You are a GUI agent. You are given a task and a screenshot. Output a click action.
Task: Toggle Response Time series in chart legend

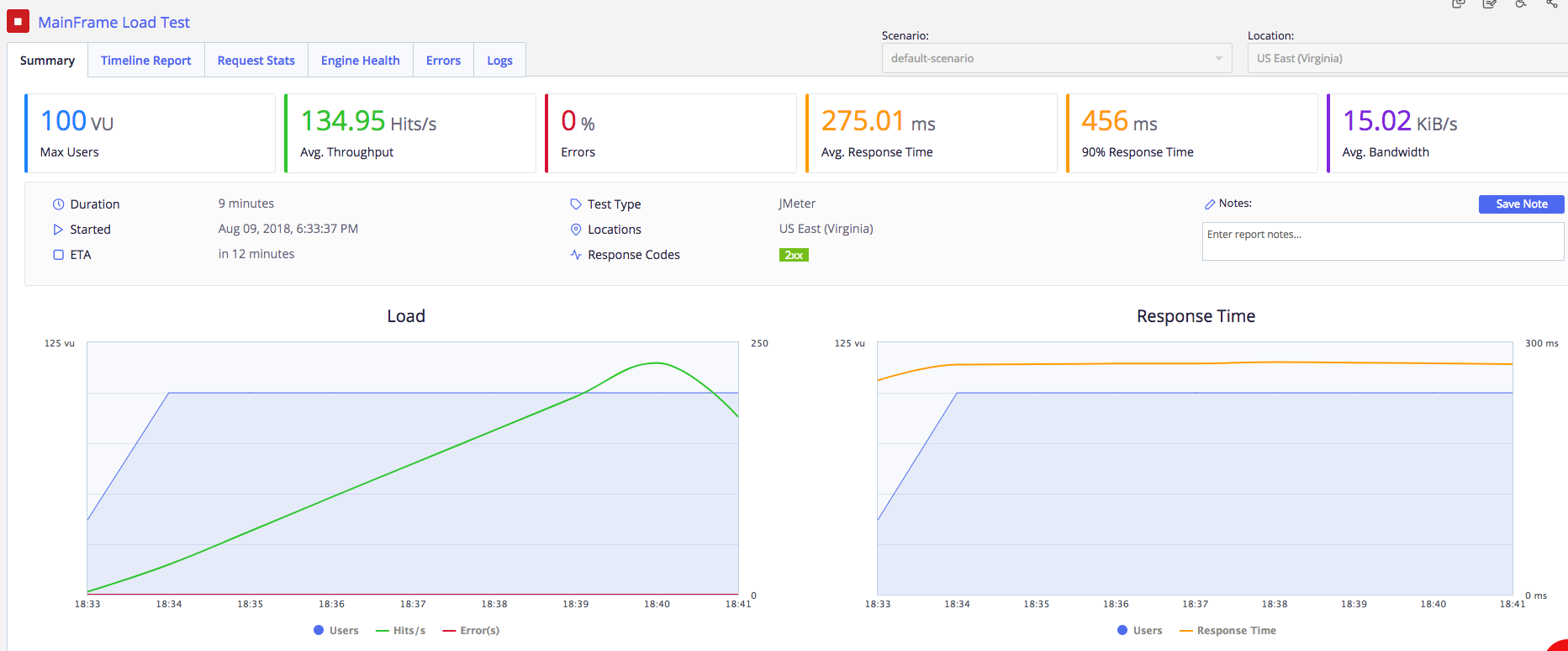click(x=1228, y=631)
